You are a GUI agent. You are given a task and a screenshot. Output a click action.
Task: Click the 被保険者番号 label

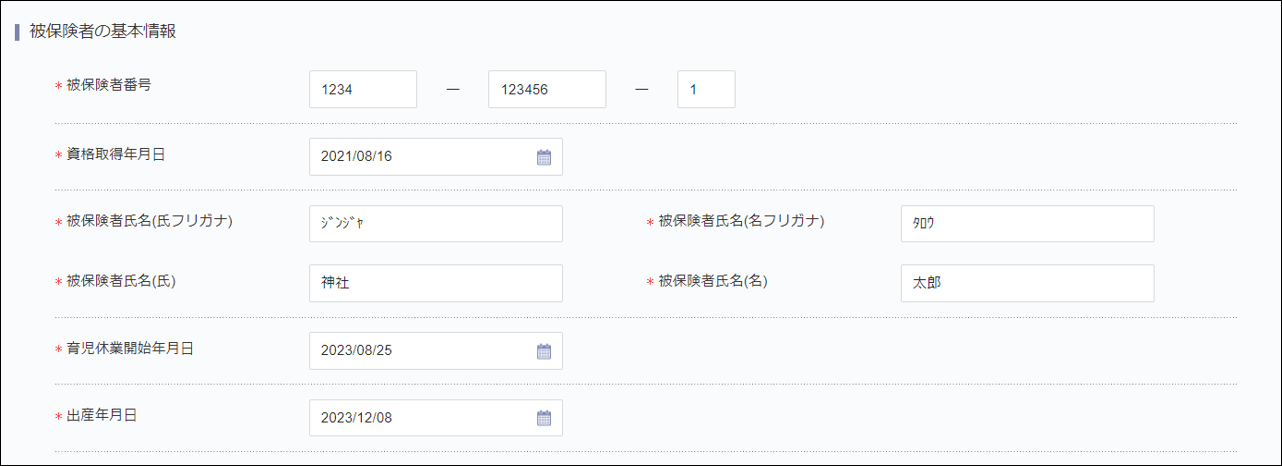(x=109, y=85)
